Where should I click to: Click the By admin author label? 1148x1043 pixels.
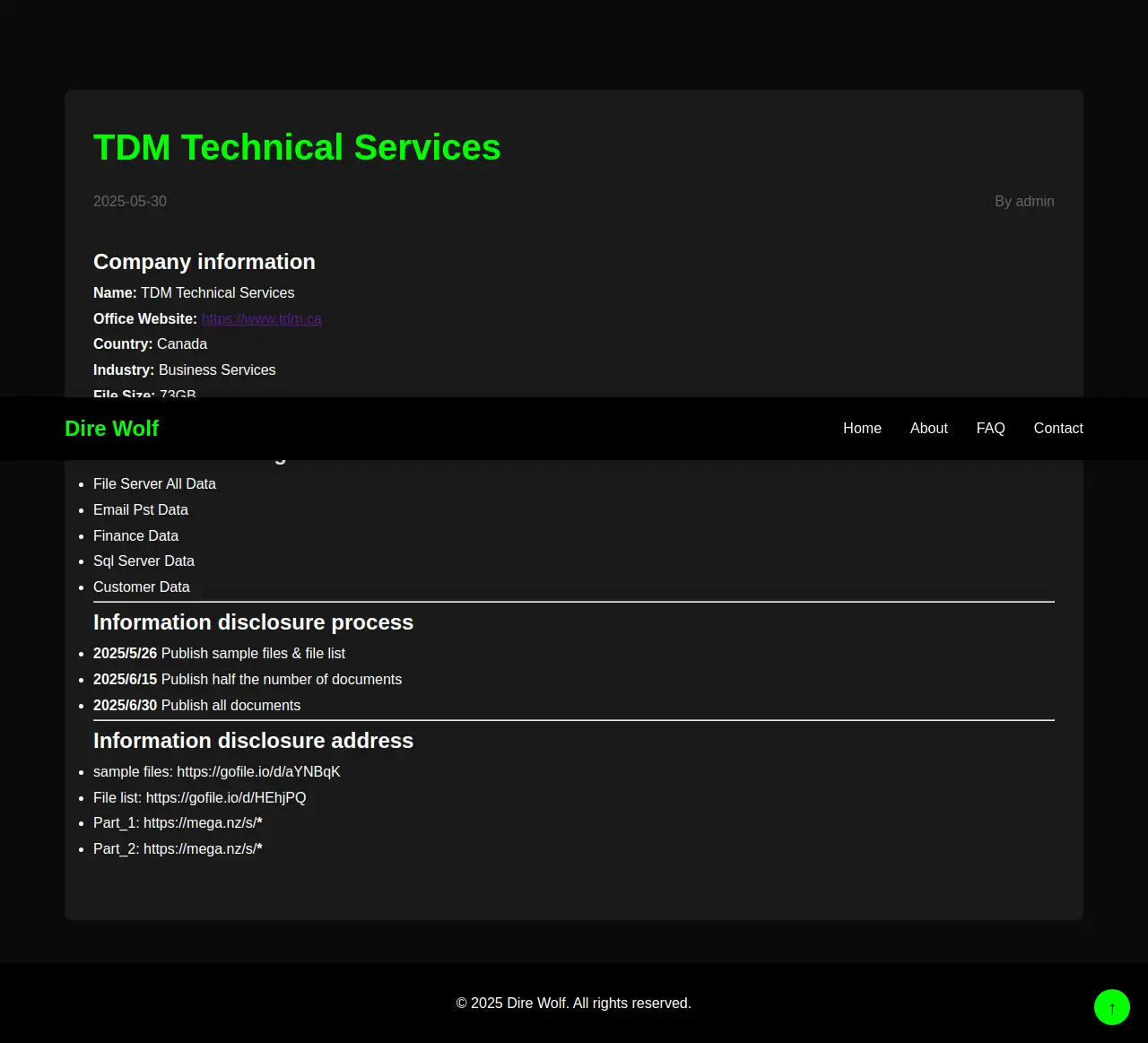[1024, 202]
